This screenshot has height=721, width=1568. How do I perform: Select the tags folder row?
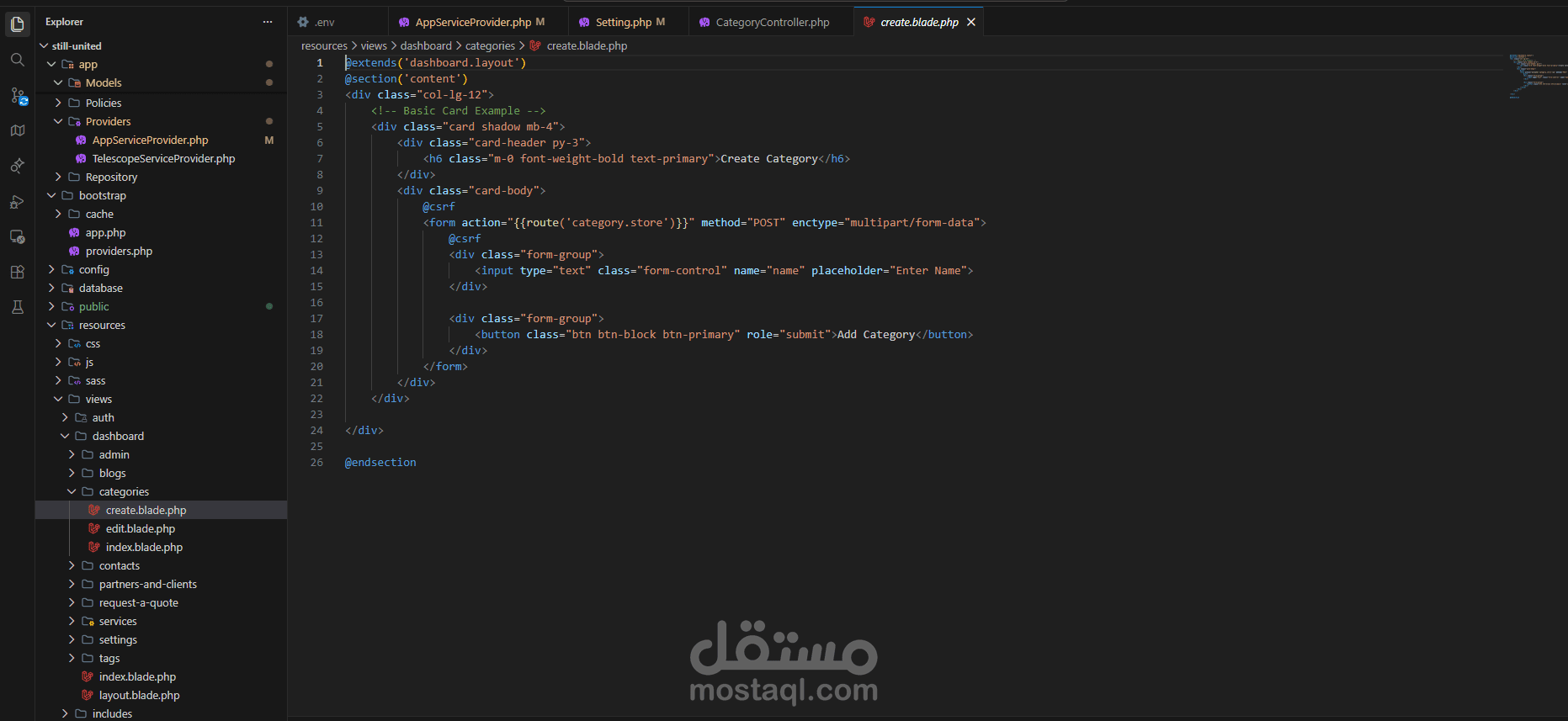coord(162,658)
